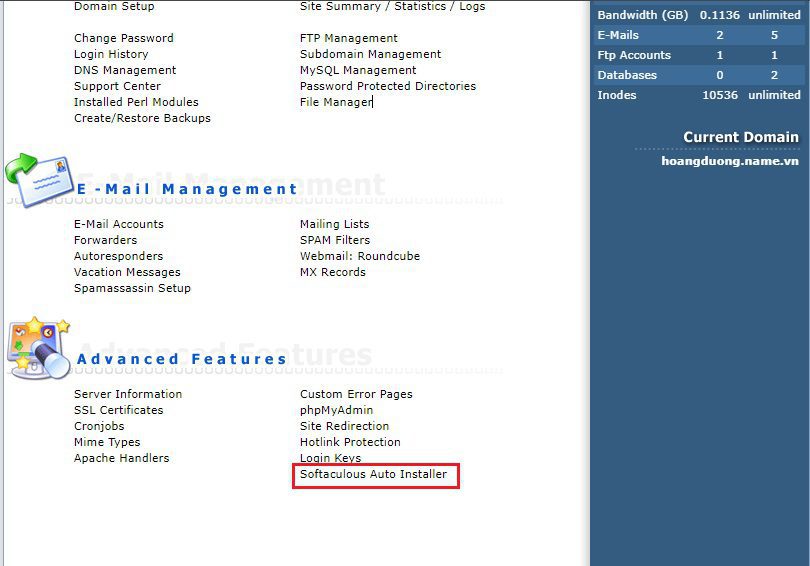Screen dimensions: 810x566
Task: Open Subdomain Management
Action: 370,54
